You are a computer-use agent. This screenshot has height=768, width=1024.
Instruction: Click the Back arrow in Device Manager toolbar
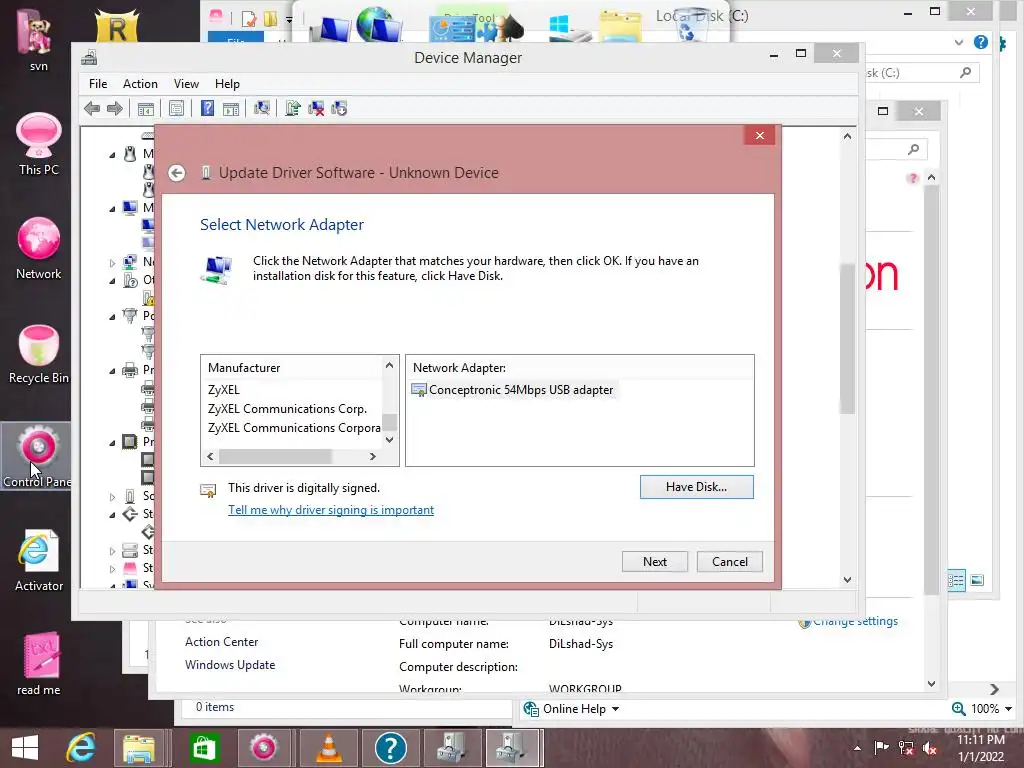[92, 108]
